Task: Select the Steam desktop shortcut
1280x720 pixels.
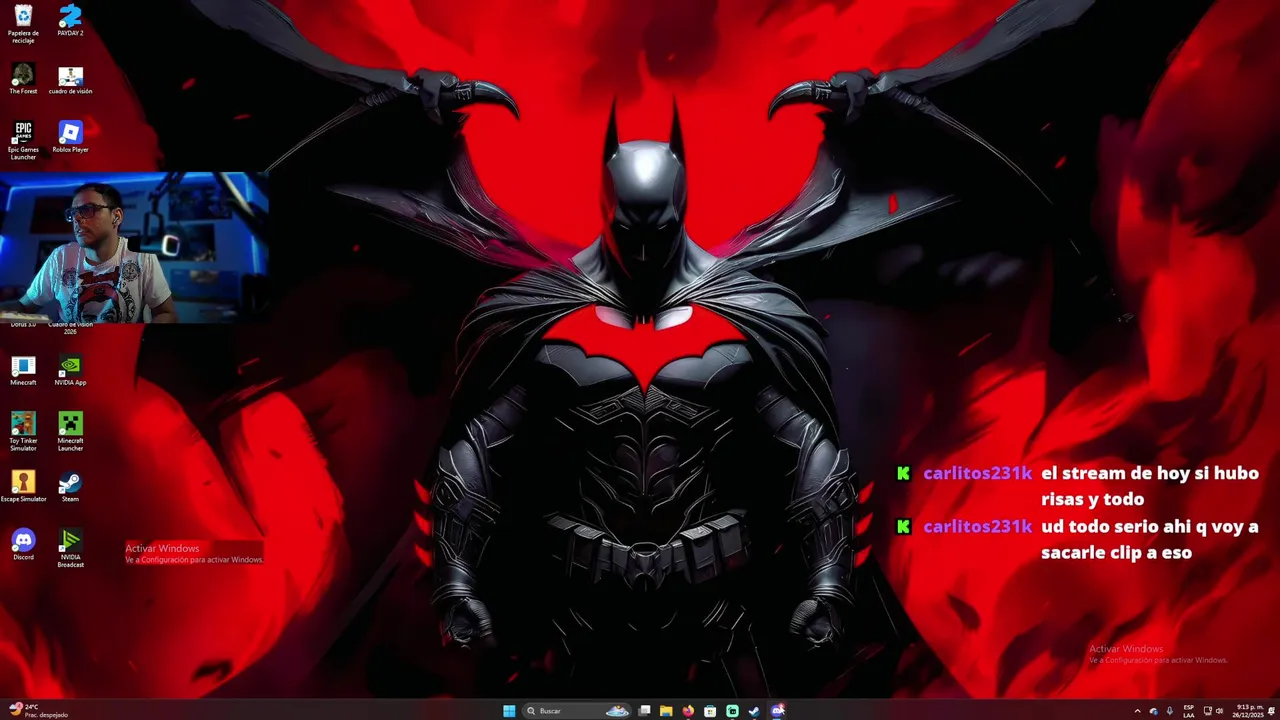Action: [70, 487]
